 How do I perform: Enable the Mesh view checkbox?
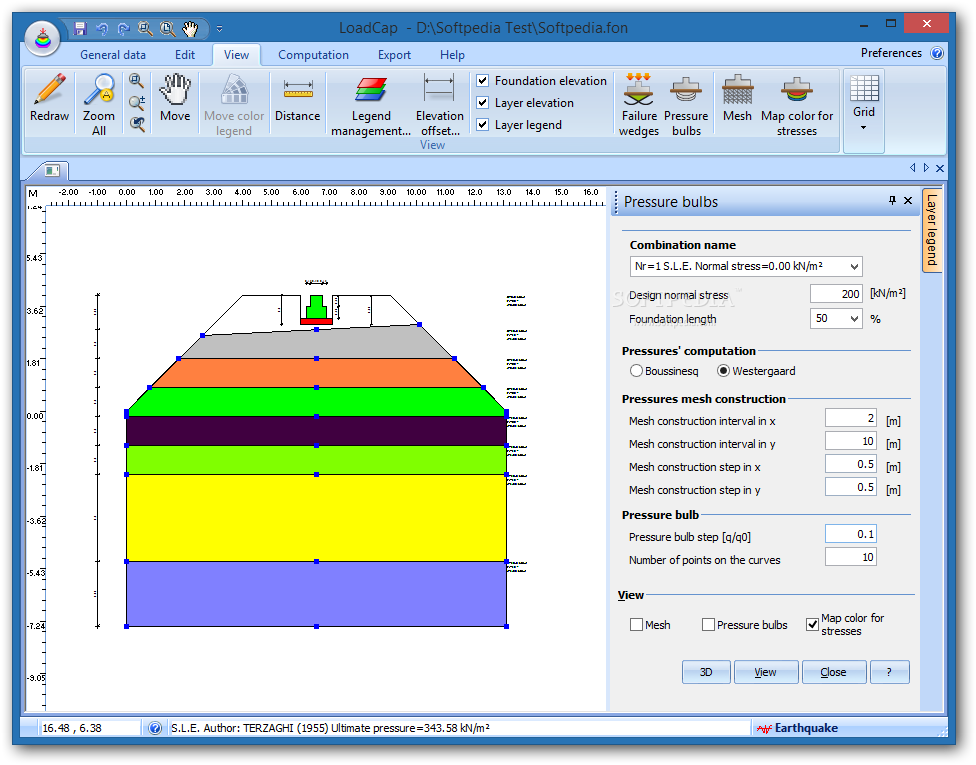pyautogui.click(x=636, y=624)
